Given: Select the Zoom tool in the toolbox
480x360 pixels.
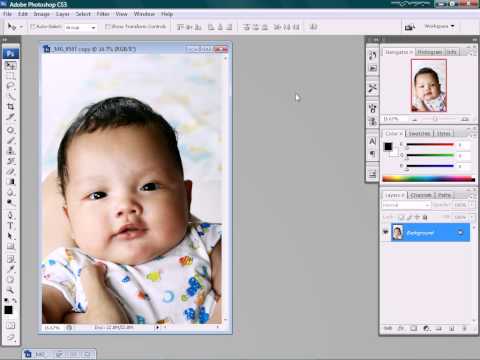Looking at the screenshot, I should pos(11,290).
